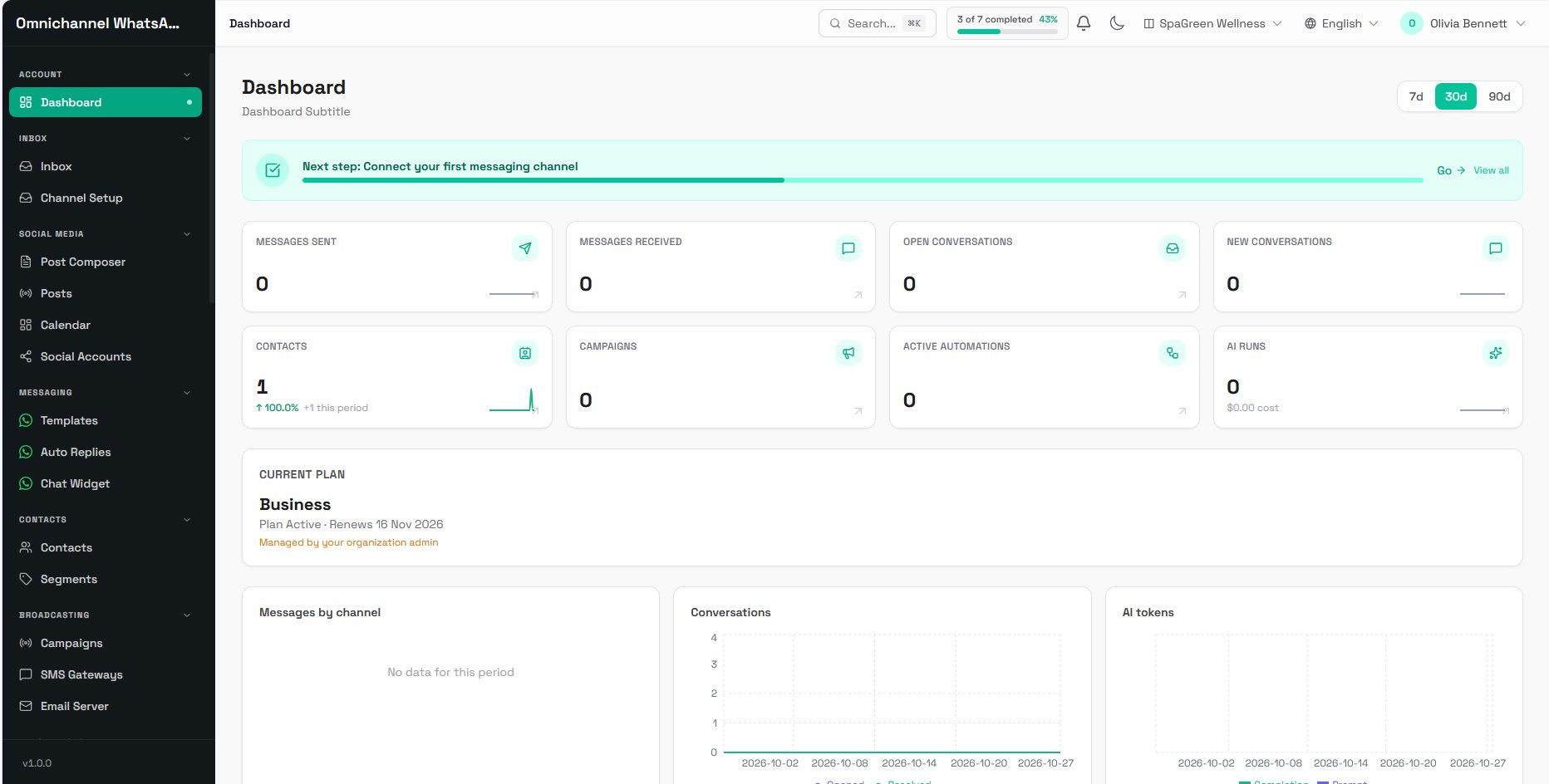Collapse the BROADCASTING sidebar section
The width and height of the screenshot is (1549, 784).
coord(186,615)
